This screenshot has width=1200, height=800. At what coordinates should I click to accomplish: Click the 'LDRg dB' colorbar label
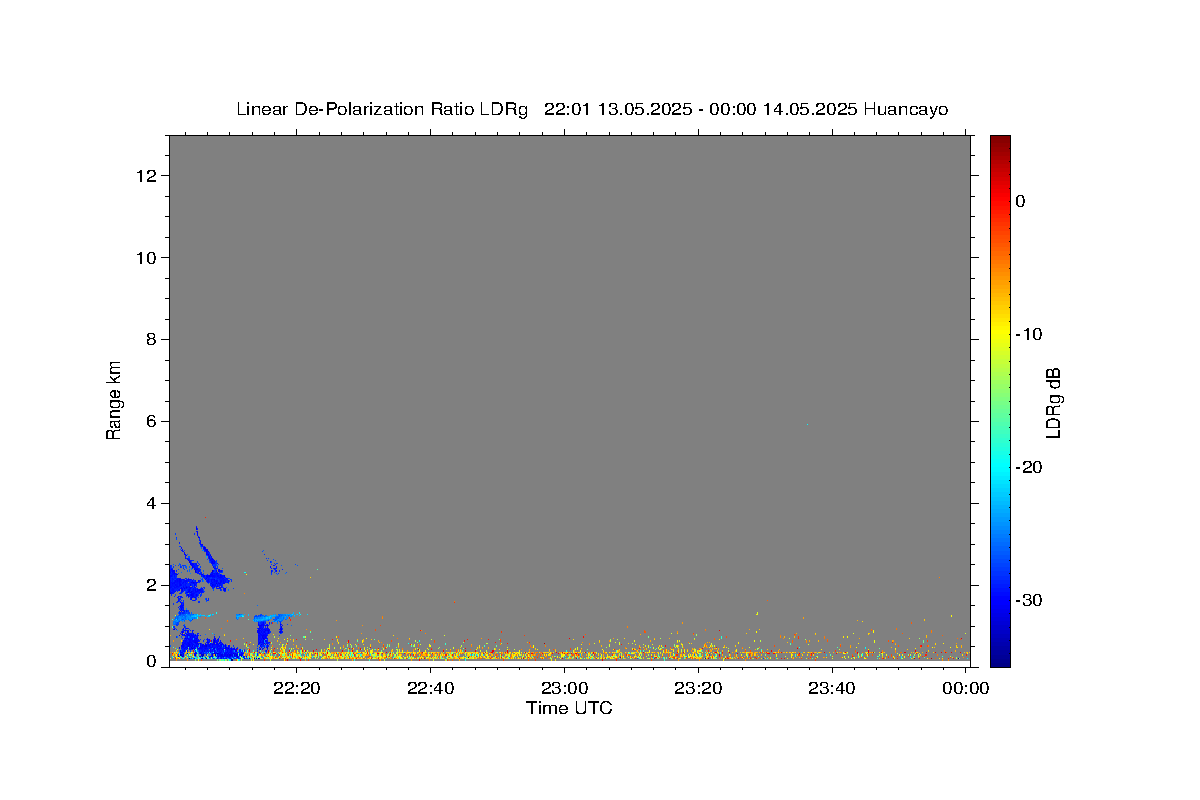[1052, 402]
